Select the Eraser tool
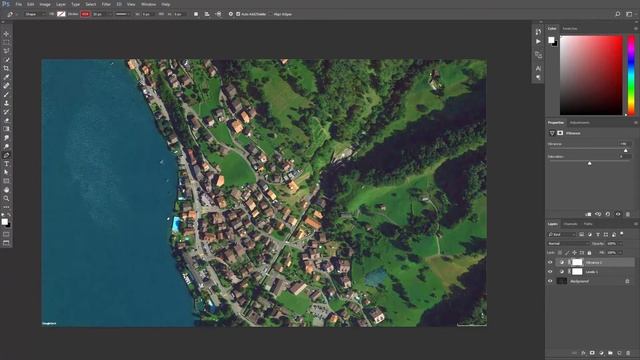 [6, 120]
